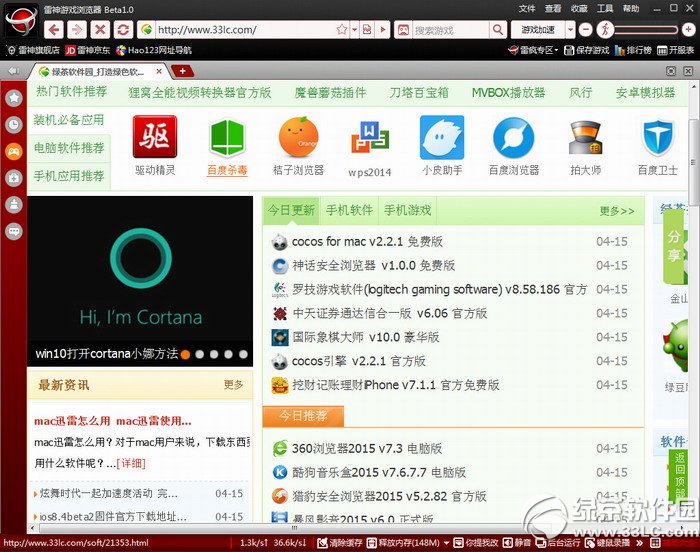Screen dimensions: 700x552
Task: Expand the 游戏加速 dropdown arrow
Action: coord(571,30)
